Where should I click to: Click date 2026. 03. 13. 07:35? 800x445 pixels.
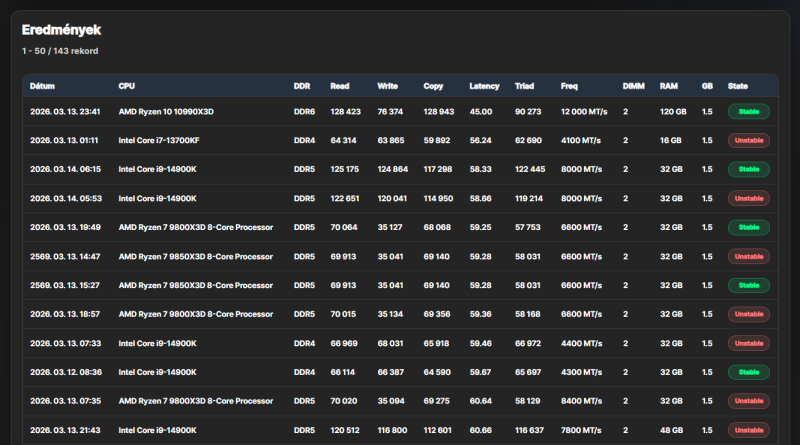pos(65,401)
